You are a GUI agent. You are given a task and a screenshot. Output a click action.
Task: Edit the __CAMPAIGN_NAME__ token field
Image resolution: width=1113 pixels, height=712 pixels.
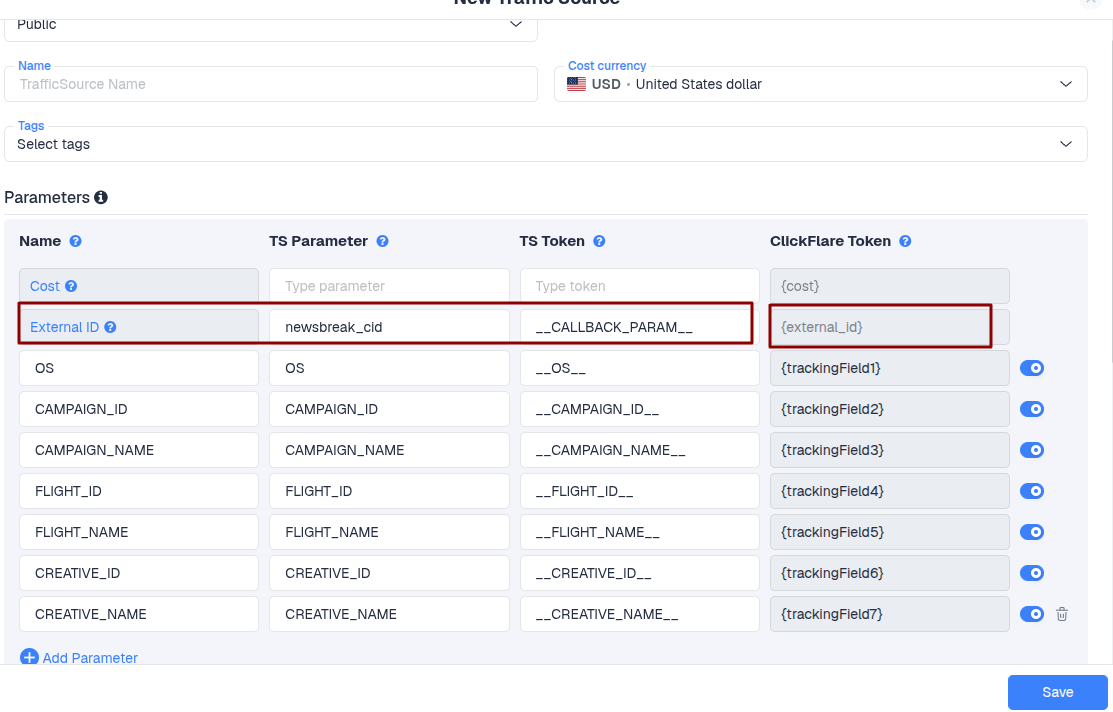point(640,450)
